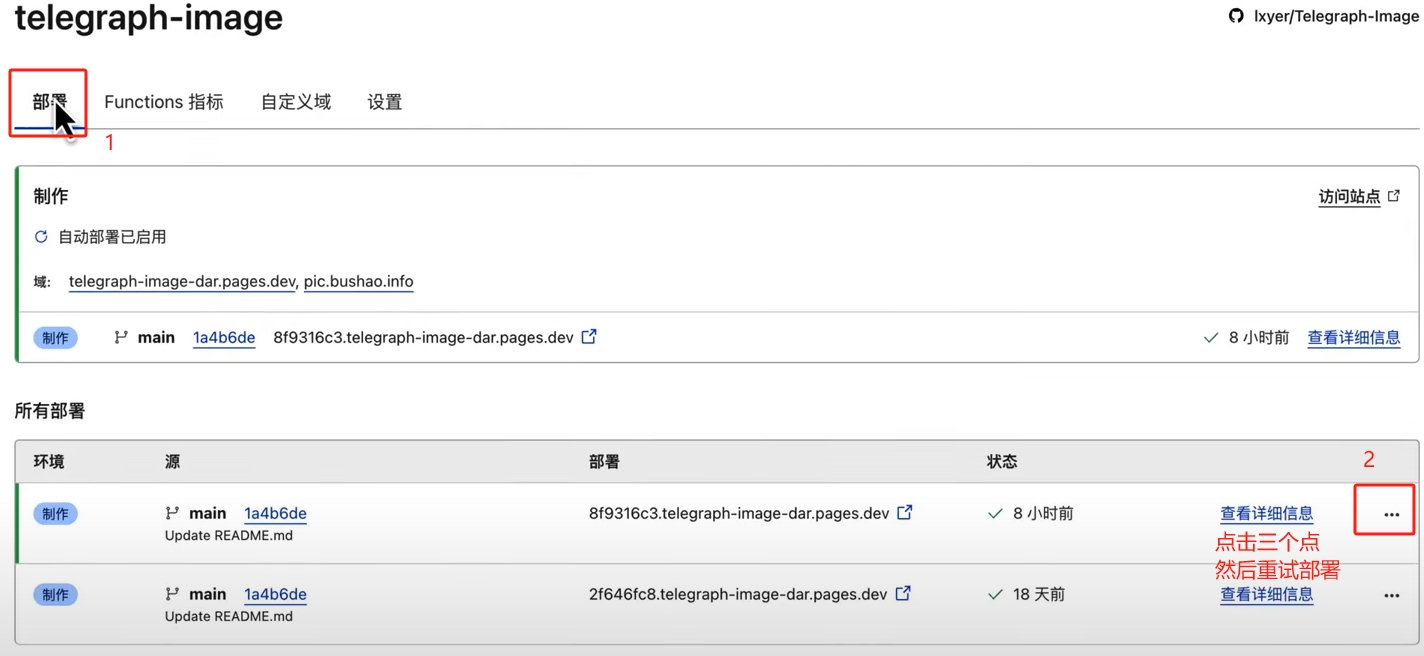Click the 部署 column header in the table
The width and height of the screenshot is (1424, 656).
604,462
